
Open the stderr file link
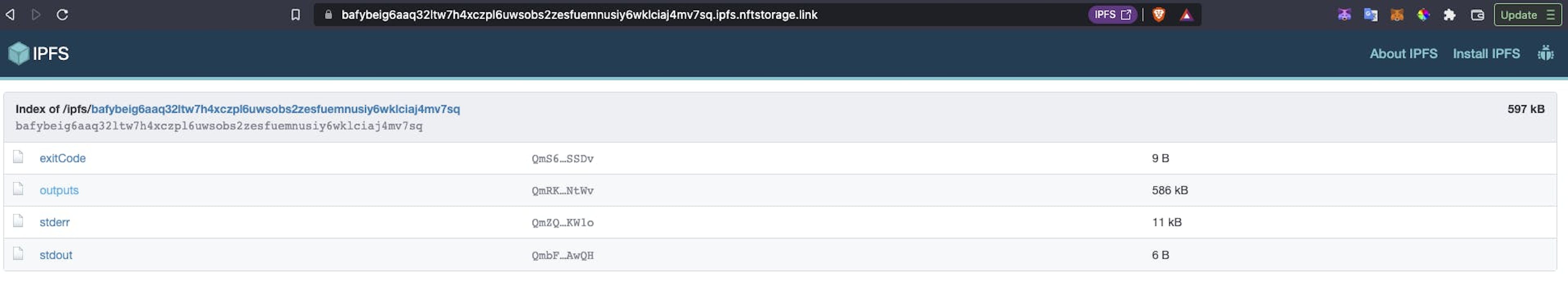[x=55, y=222]
